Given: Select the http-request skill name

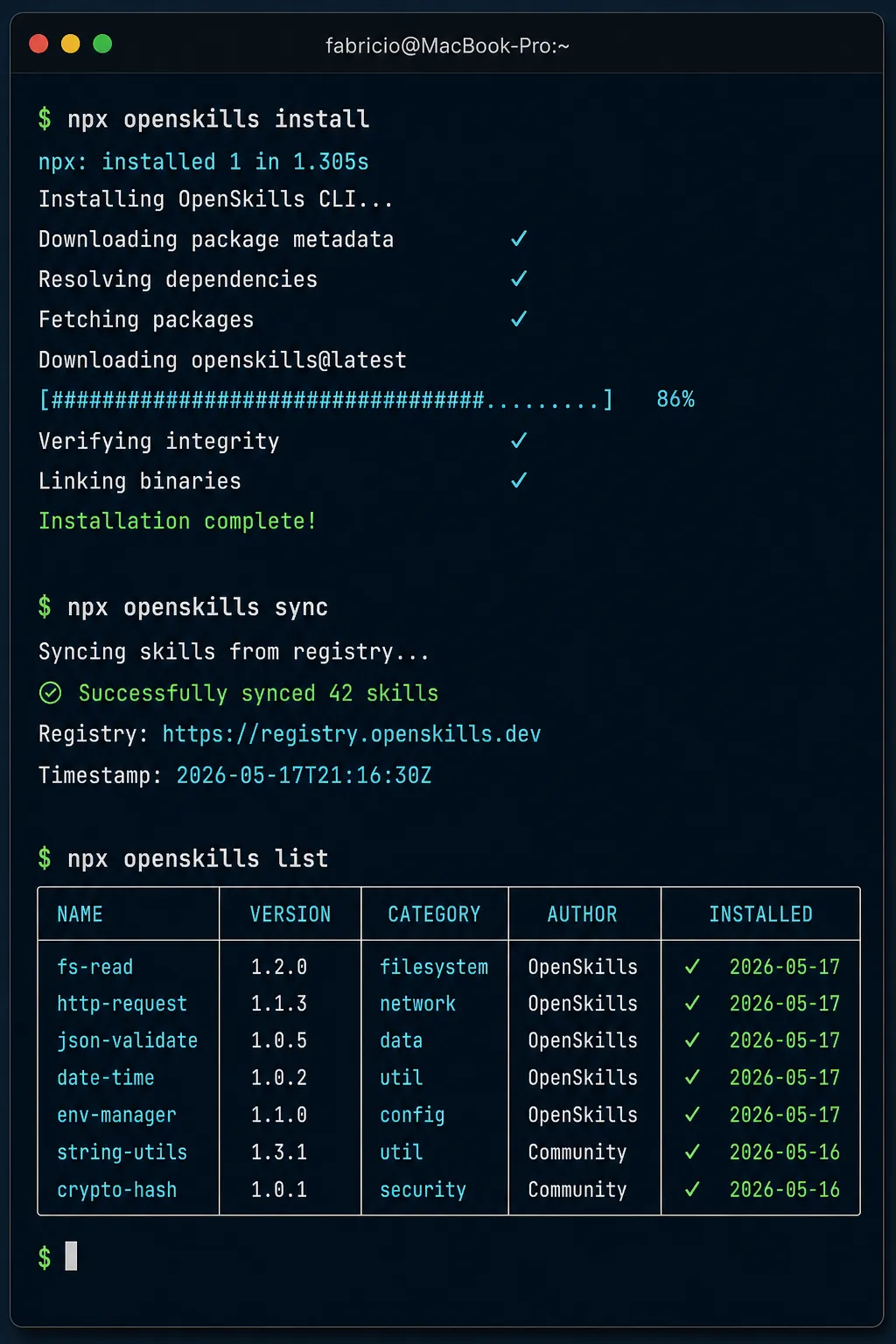Looking at the screenshot, I should 122,1004.
